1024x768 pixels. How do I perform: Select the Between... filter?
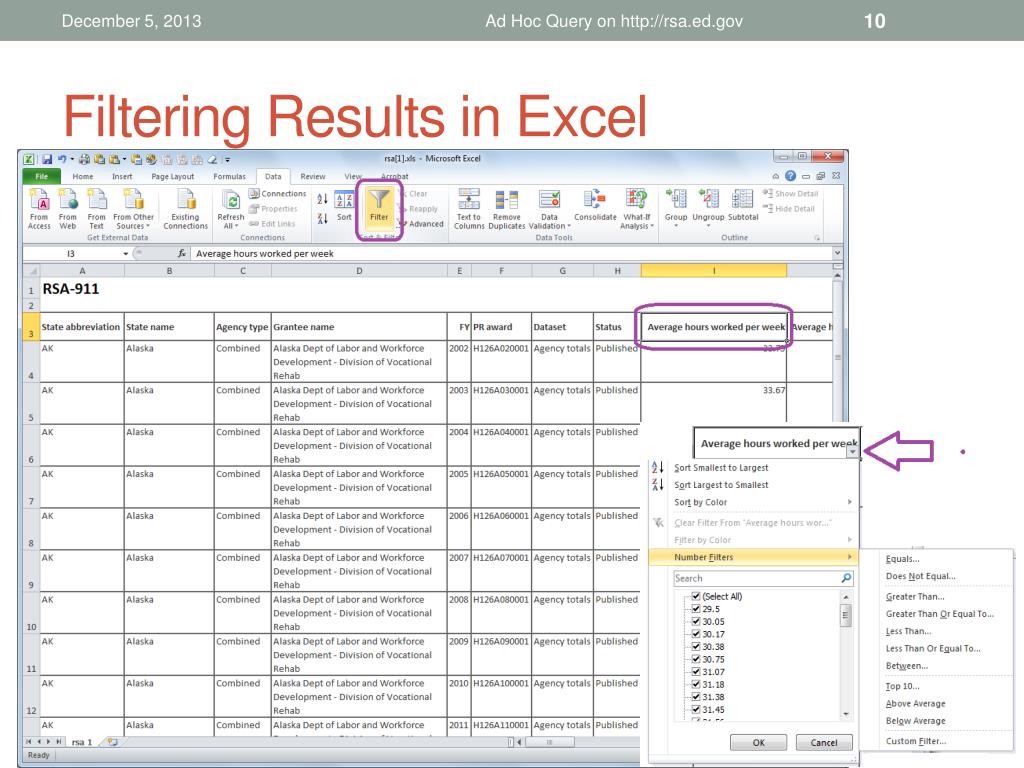click(907, 665)
